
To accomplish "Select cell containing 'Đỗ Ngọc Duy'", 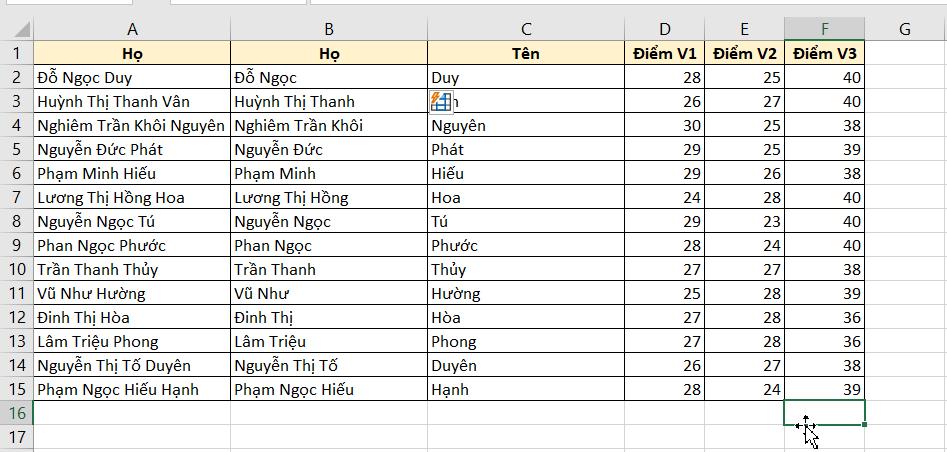I will coord(132,77).
